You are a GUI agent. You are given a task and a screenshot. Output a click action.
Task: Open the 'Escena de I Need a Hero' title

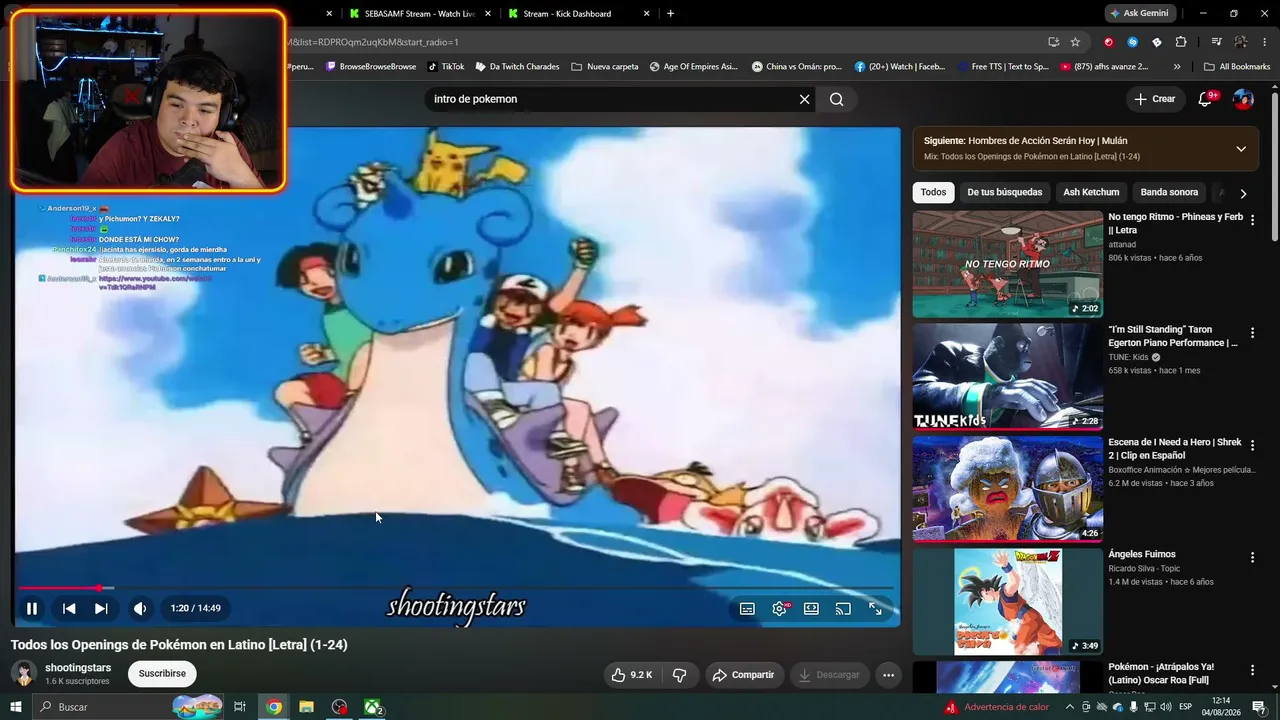coord(1174,448)
